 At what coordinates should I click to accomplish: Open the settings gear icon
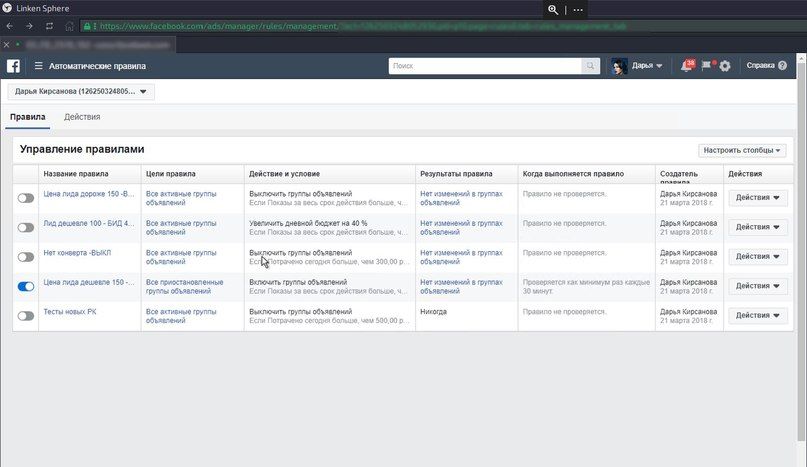[725, 66]
